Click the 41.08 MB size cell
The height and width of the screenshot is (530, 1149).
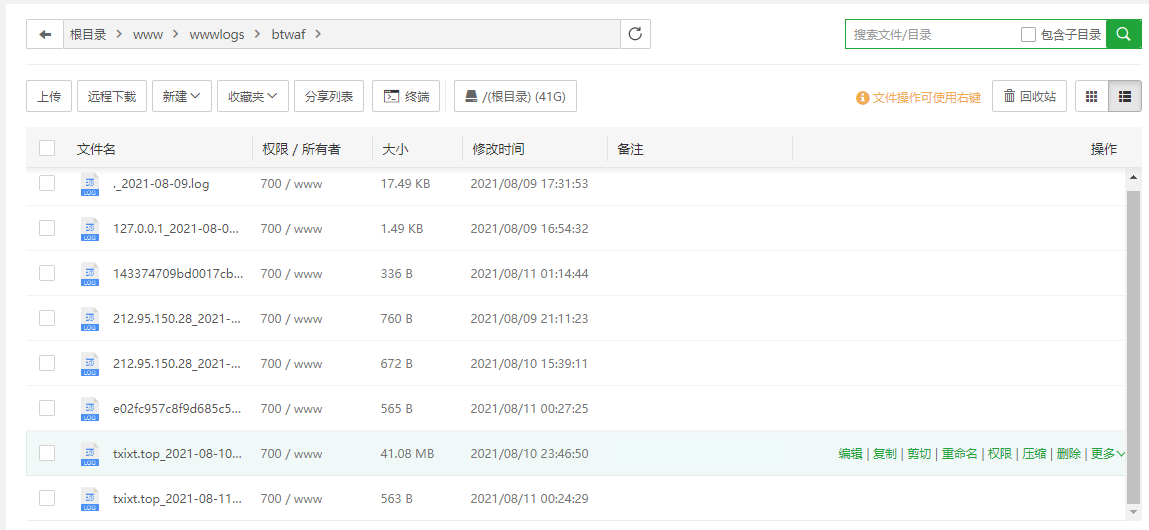407,454
